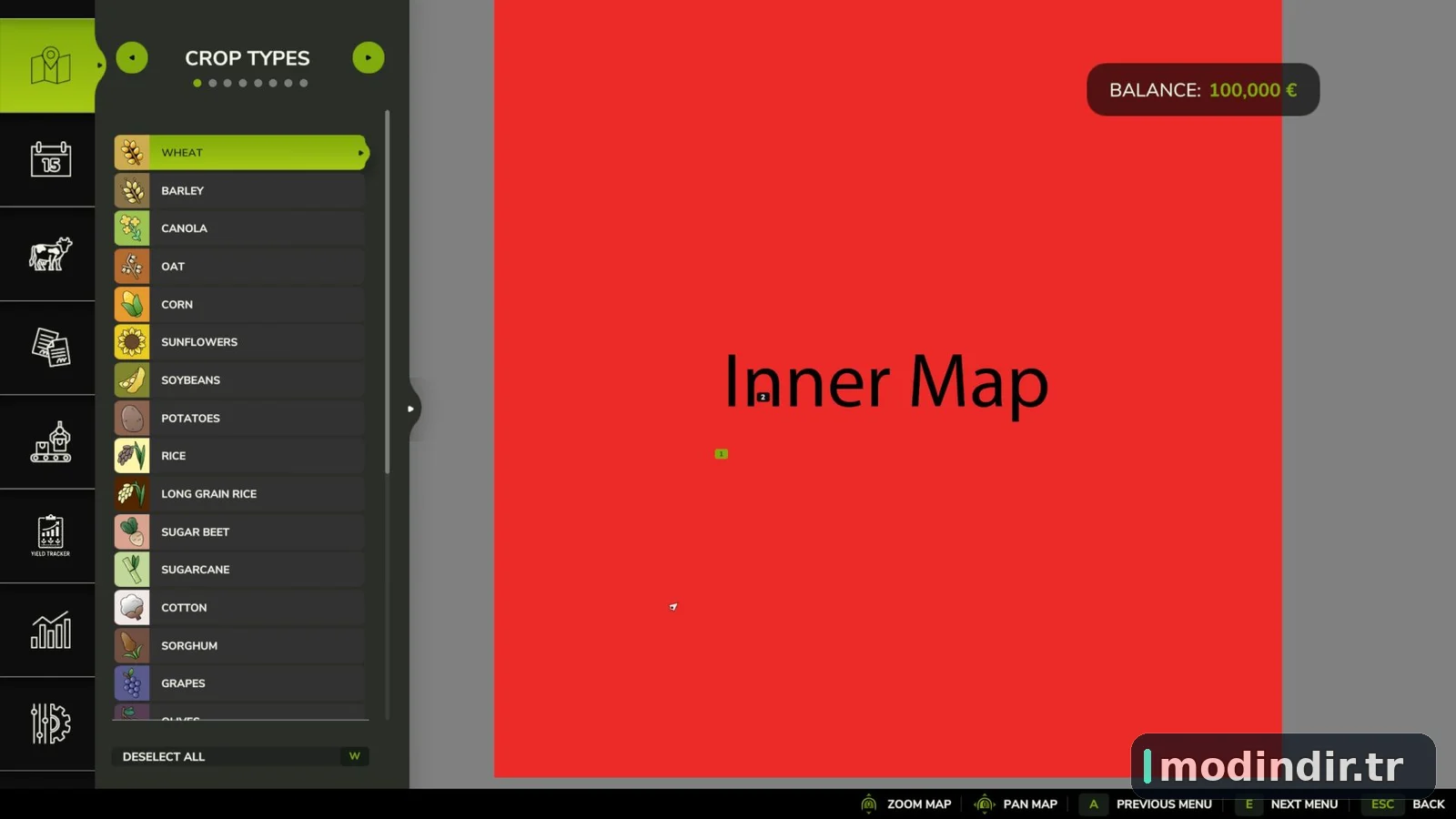1456x819 pixels.
Task: Click the Crop Types heading
Action: coord(248,58)
